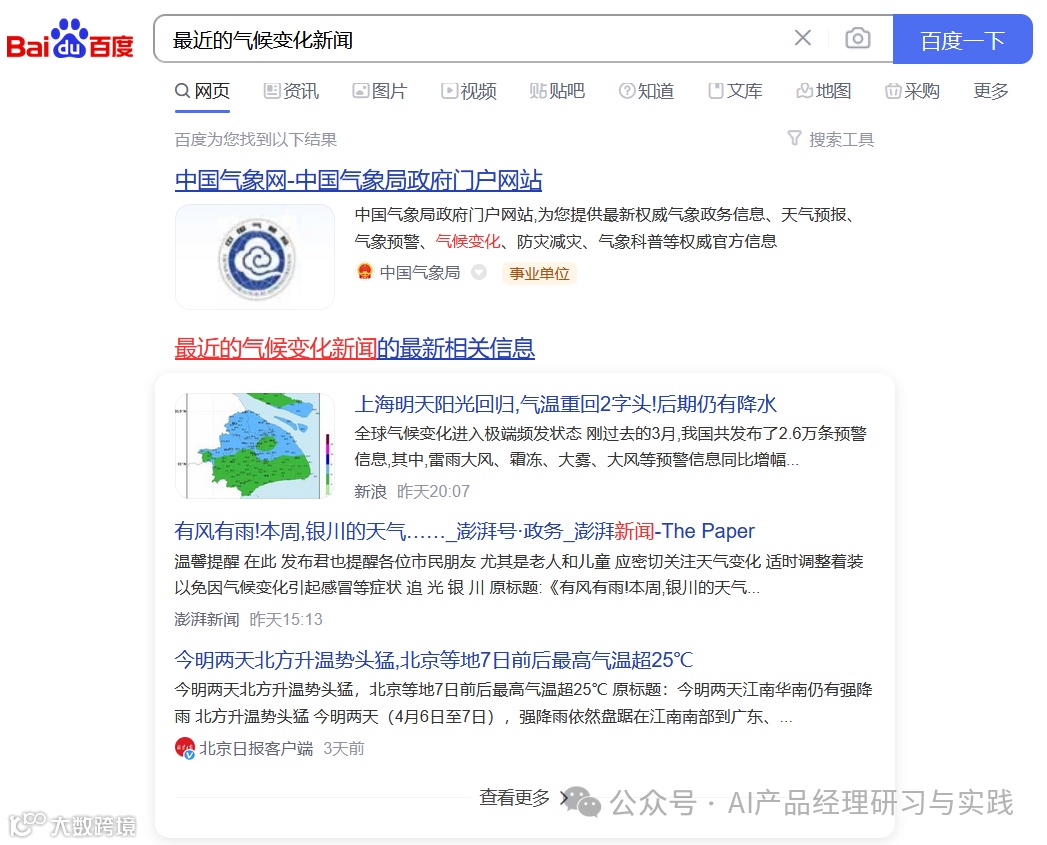Viewport: 1047px width, 845px height.
Task: Expand the 更多 menu
Action: coord(991,91)
